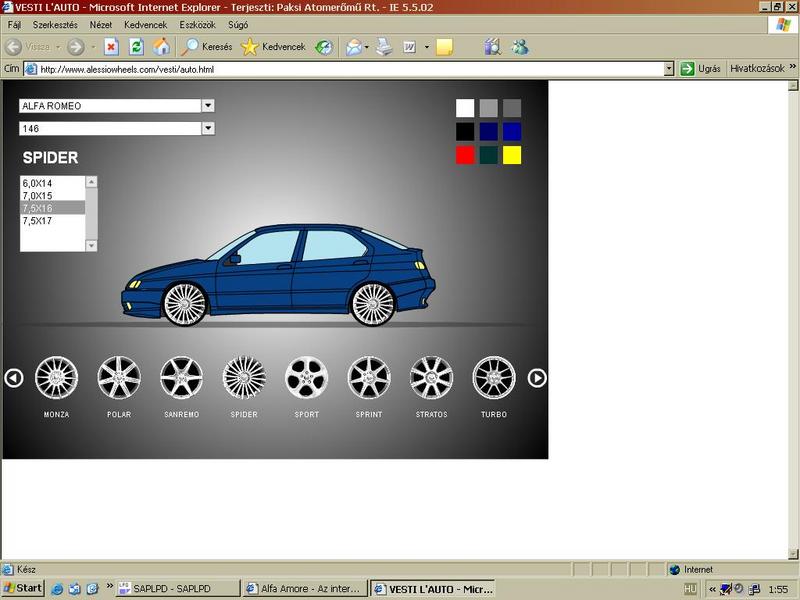Open the ALFA ROMEO brand dropdown

point(208,106)
